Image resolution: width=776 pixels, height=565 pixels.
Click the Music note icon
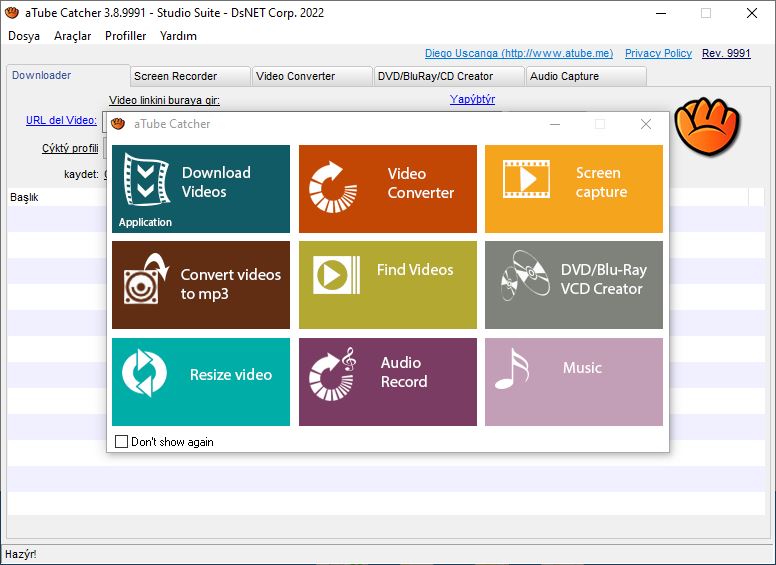512,369
